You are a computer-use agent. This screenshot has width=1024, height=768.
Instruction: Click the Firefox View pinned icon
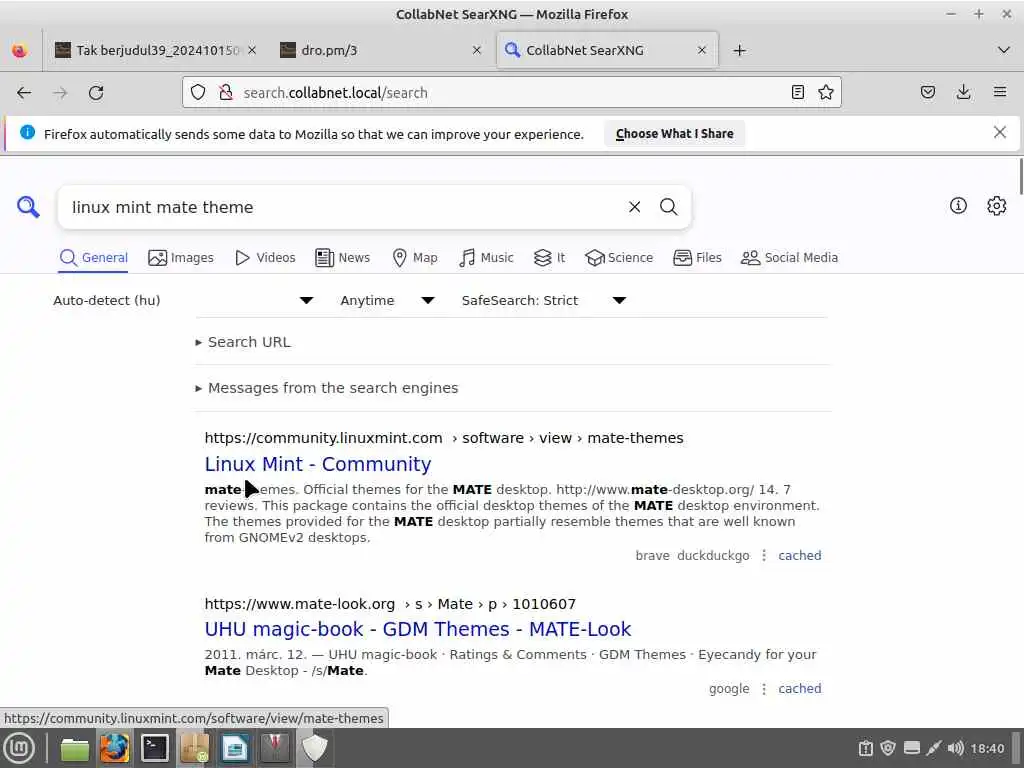pos(20,50)
